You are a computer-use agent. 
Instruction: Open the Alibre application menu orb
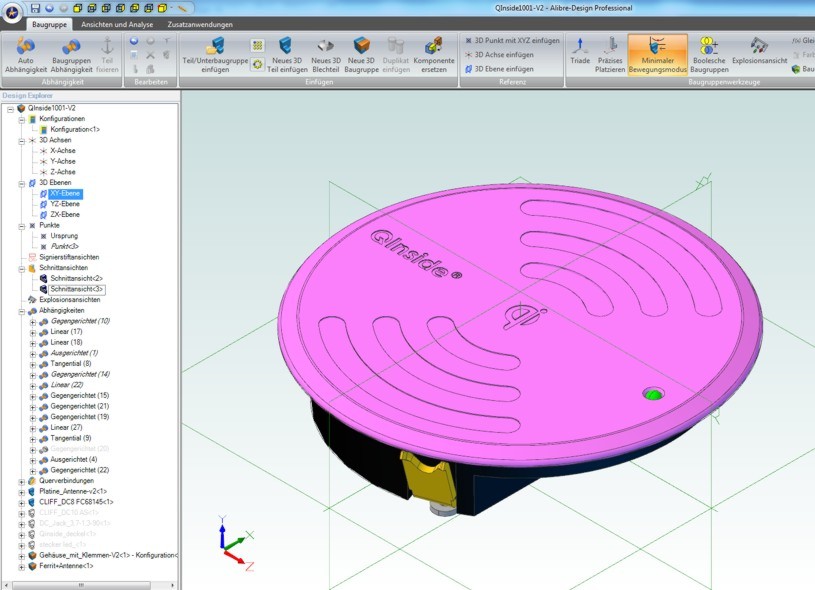pos(11,11)
